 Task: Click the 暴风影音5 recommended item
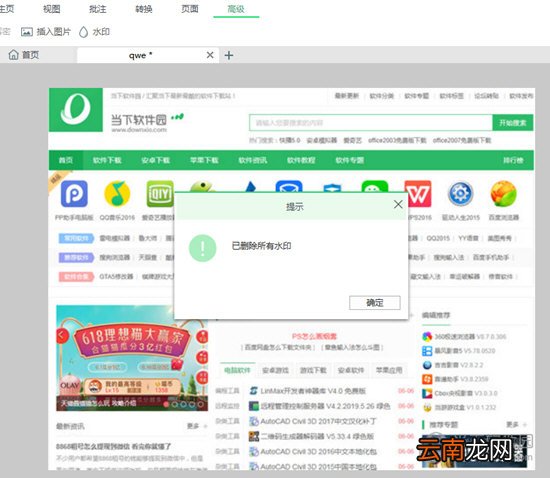click(458, 351)
